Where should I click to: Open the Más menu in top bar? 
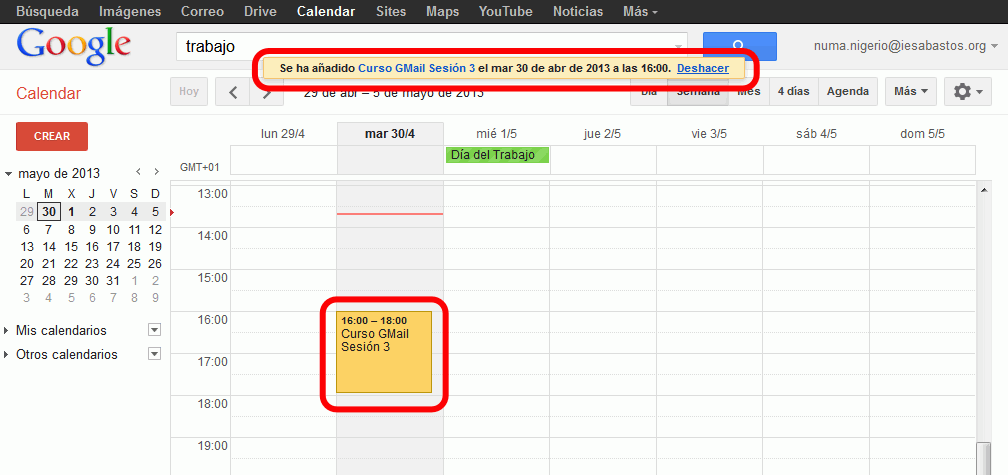pos(640,12)
